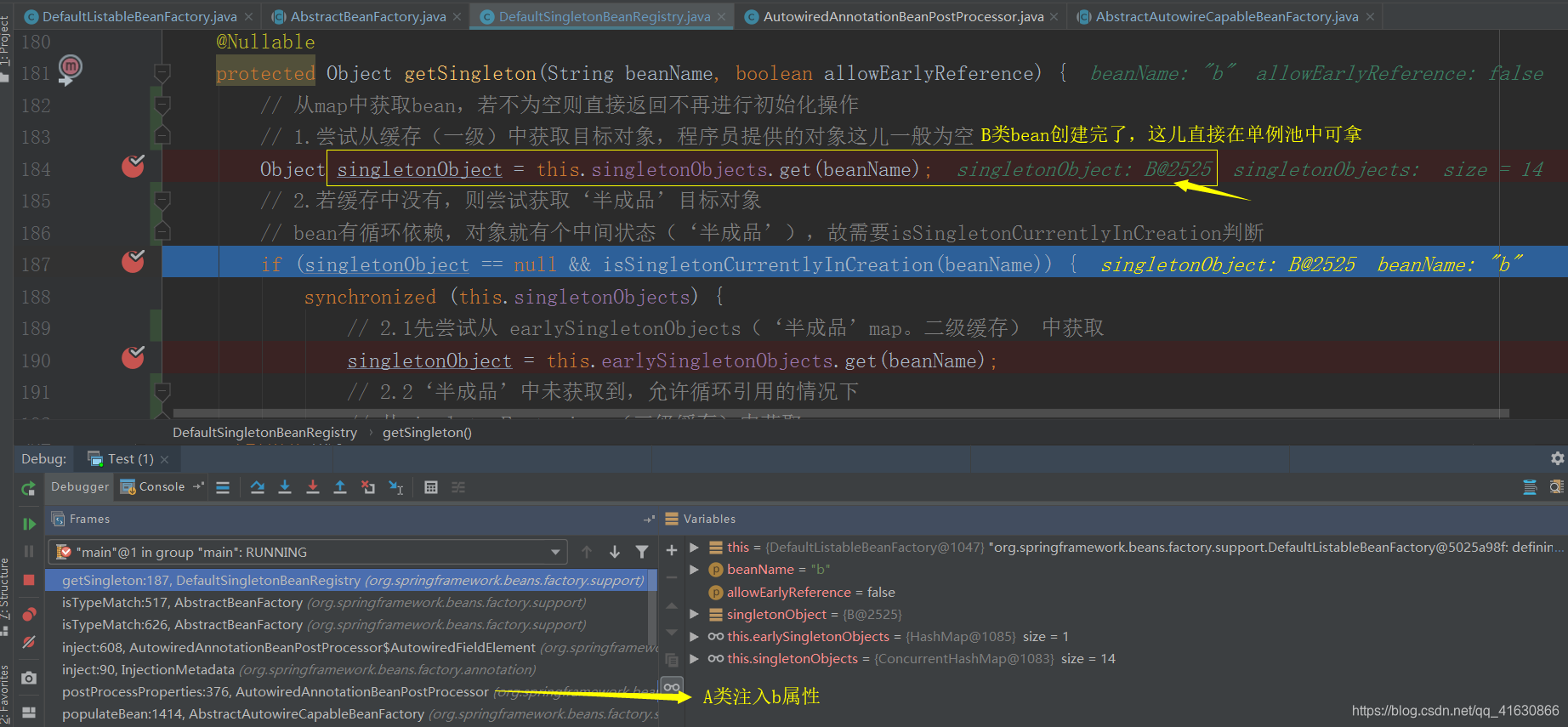Screen dimensions: 1568x727
Task: Toggle show watches in variables tab
Action: tap(672, 687)
